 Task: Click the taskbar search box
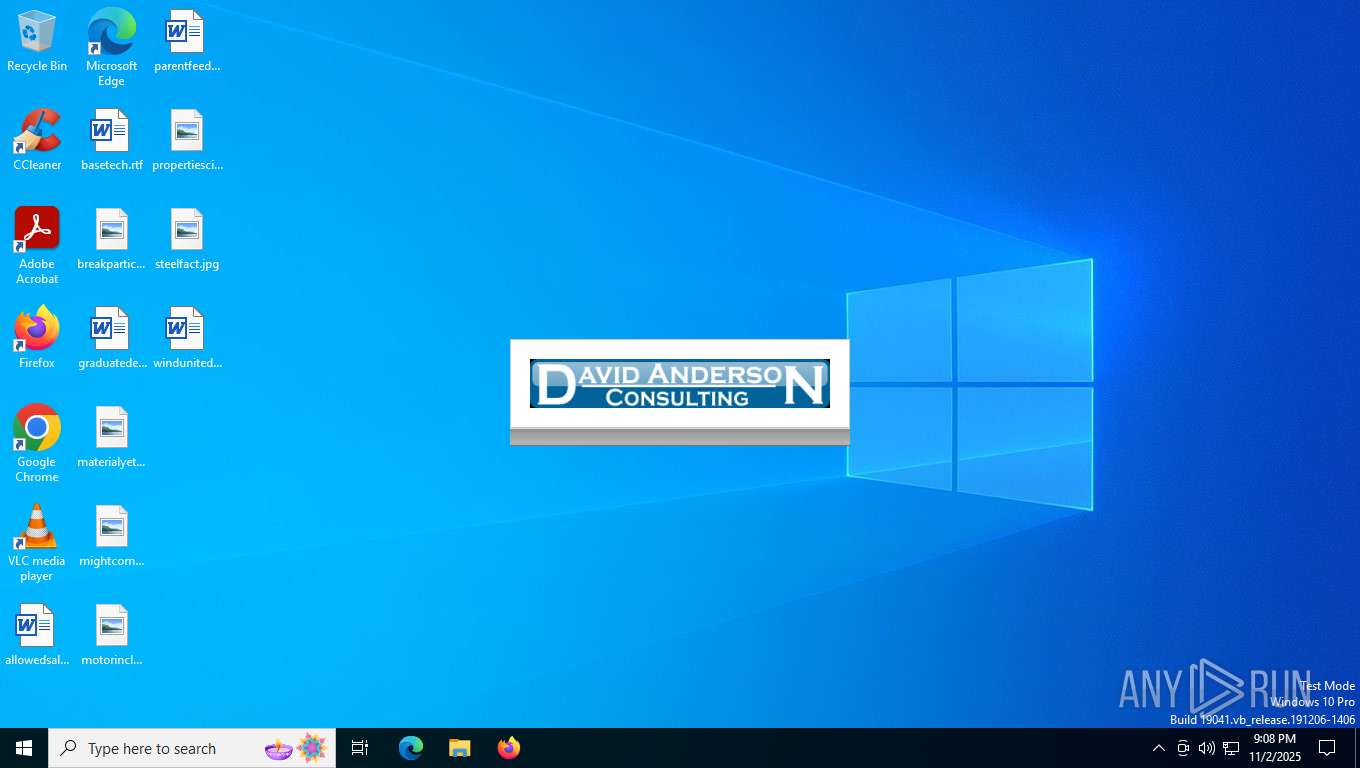[x=192, y=748]
